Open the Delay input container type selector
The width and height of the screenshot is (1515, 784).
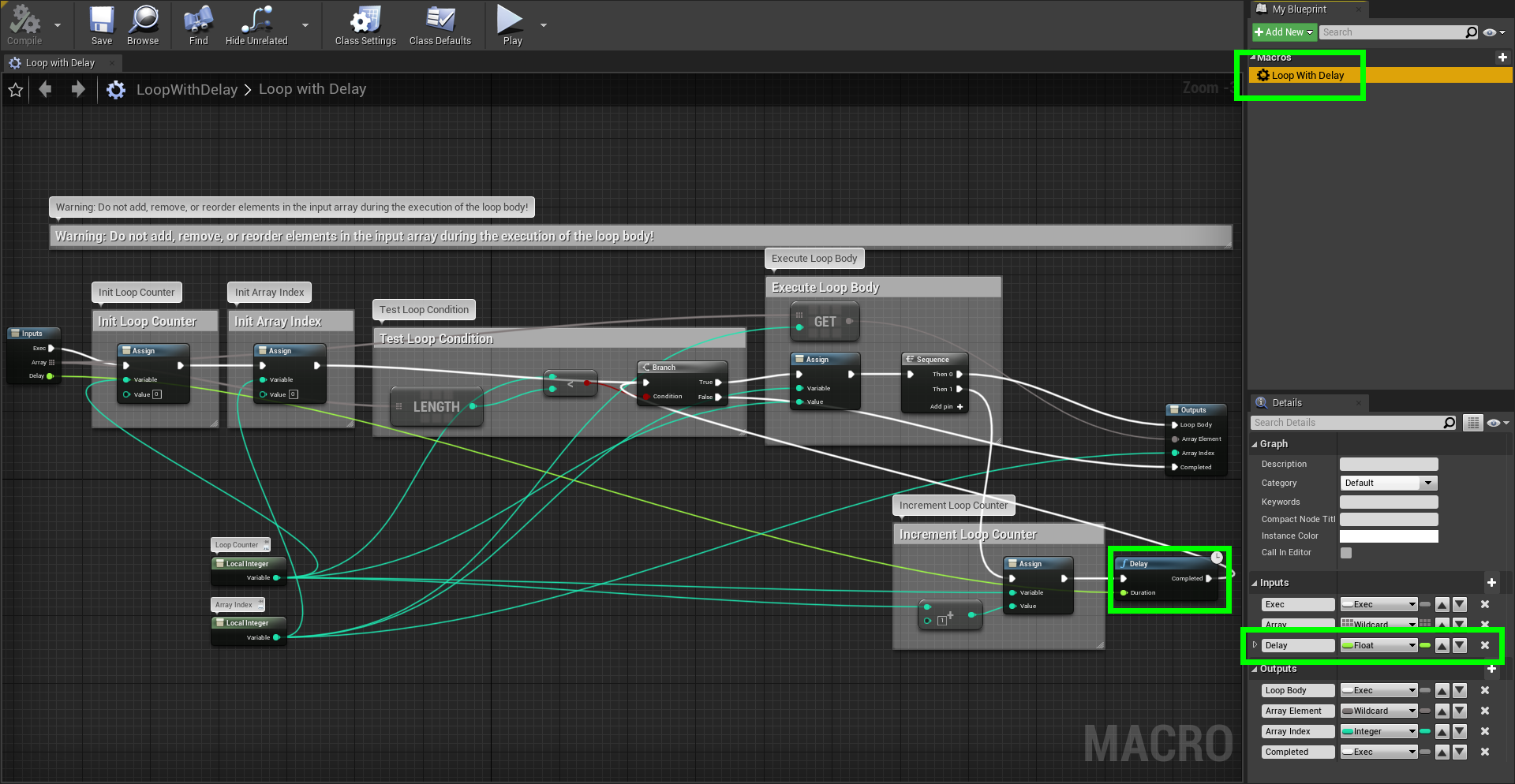pyautogui.click(x=1425, y=645)
